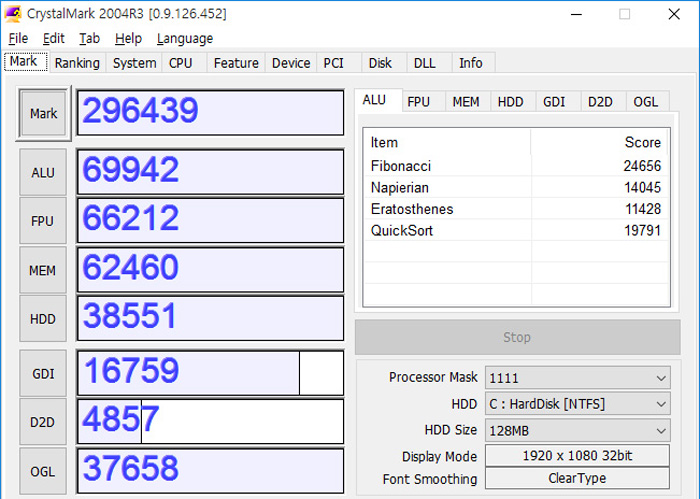Minimize the CrystalMark window
Viewport: 700px width, 499px height.
click(576, 14)
